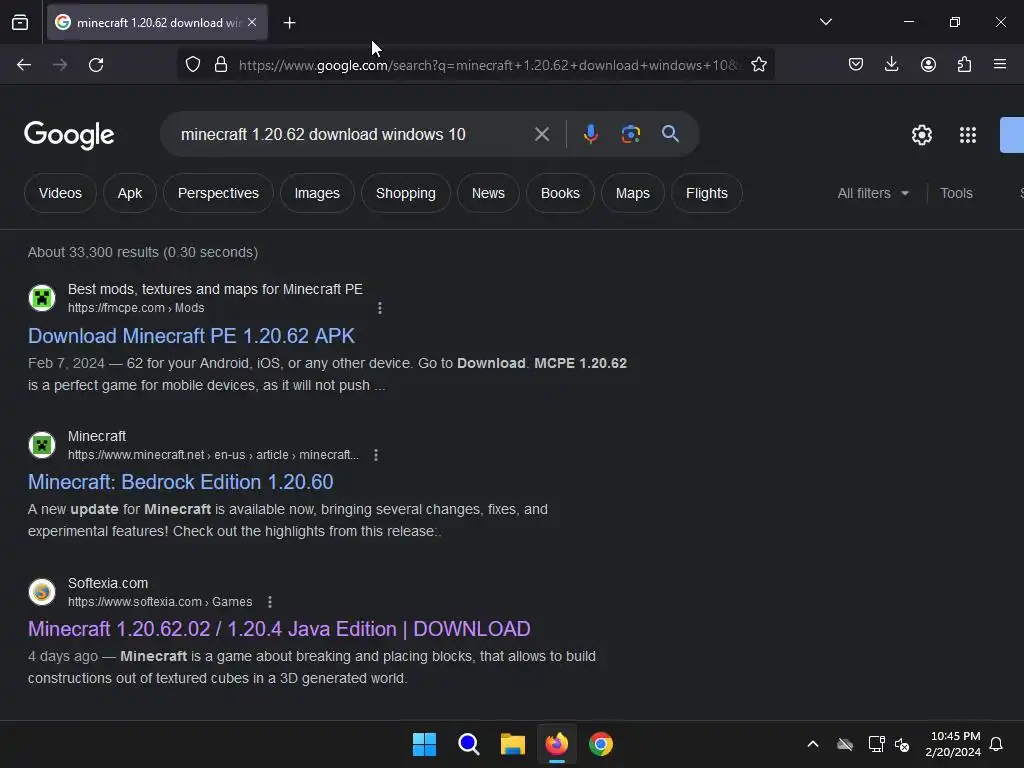1024x768 pixels.
Task: Clear the search query with X
Action: (x=541, y=135)
